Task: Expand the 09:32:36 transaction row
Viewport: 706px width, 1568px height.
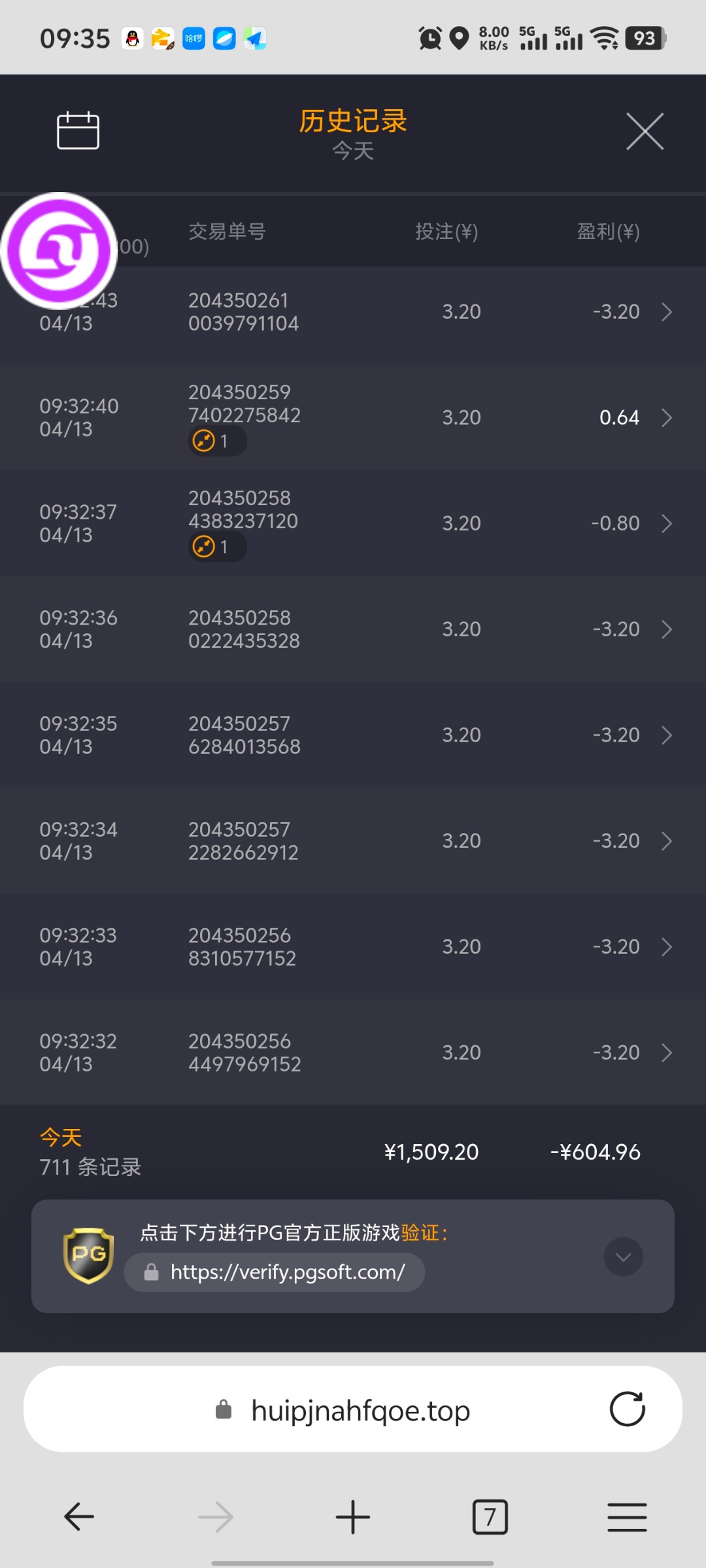Action: click(x=666, y=630)
